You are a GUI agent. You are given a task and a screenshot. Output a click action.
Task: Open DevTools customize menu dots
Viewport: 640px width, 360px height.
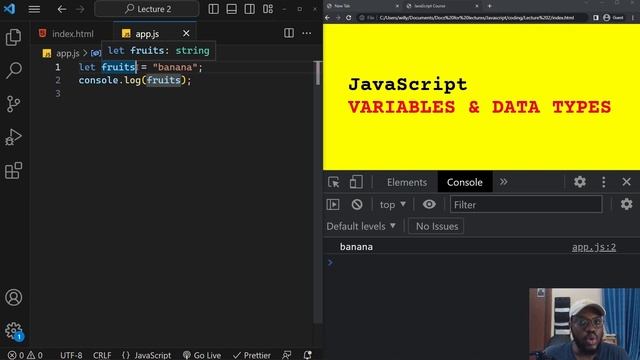click(604, 182)
